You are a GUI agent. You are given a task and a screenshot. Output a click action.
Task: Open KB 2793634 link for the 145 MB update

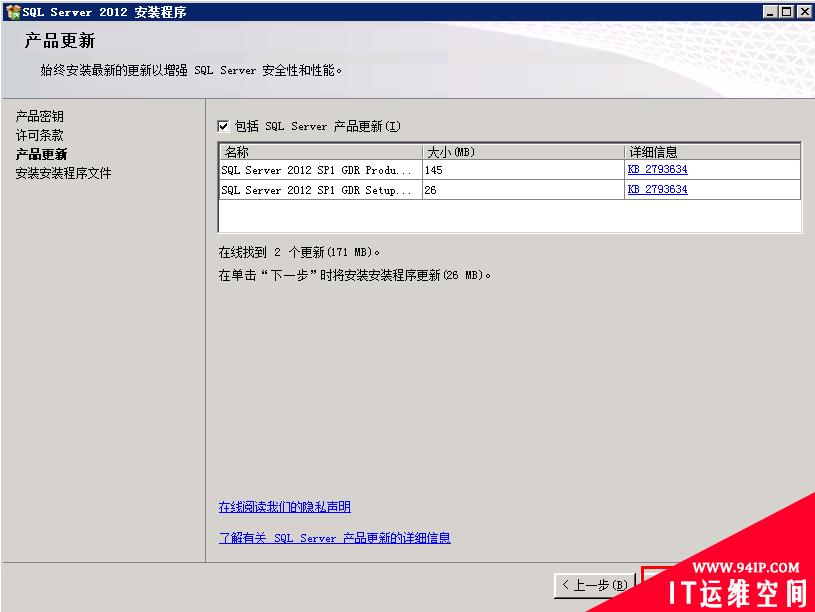[657, 170]
